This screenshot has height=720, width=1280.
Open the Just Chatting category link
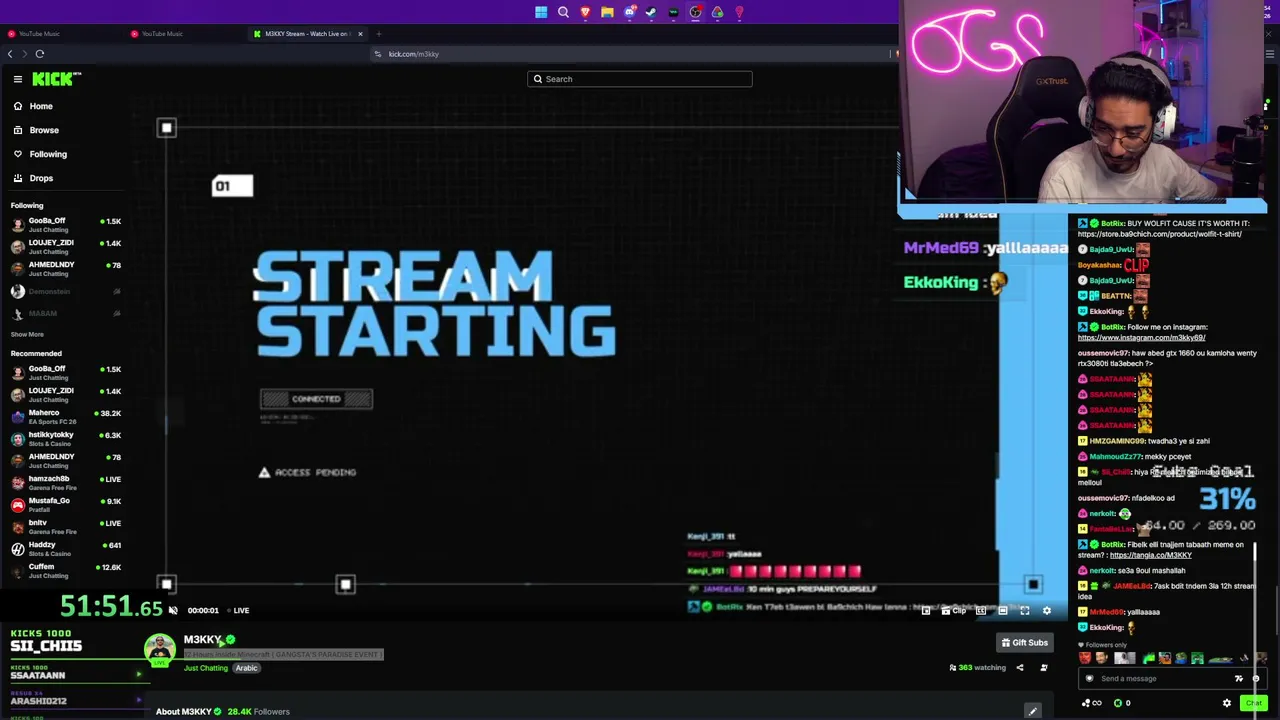(x=206, y=668)
